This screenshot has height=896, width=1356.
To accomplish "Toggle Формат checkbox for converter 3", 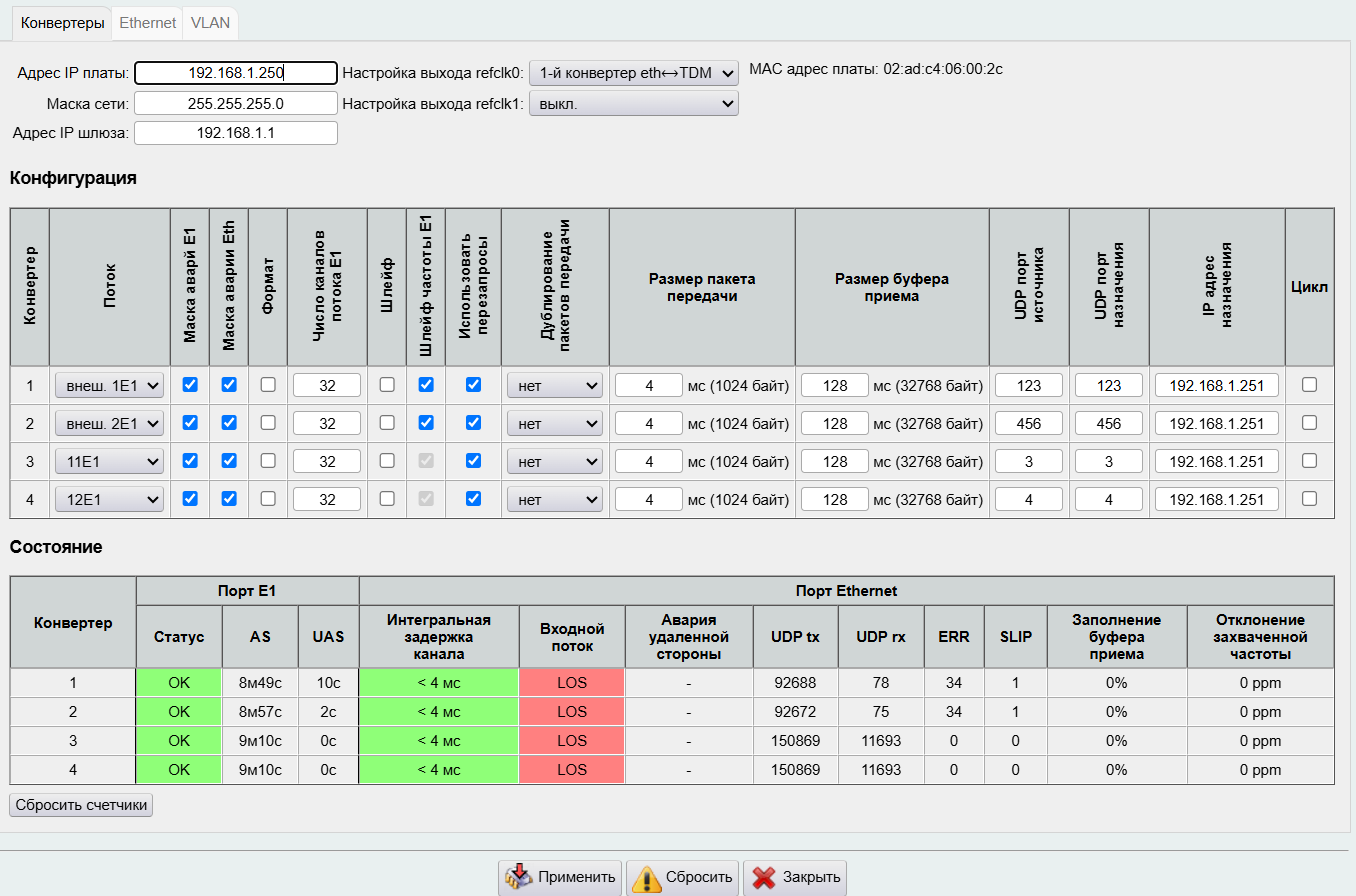I will [268, 460].
